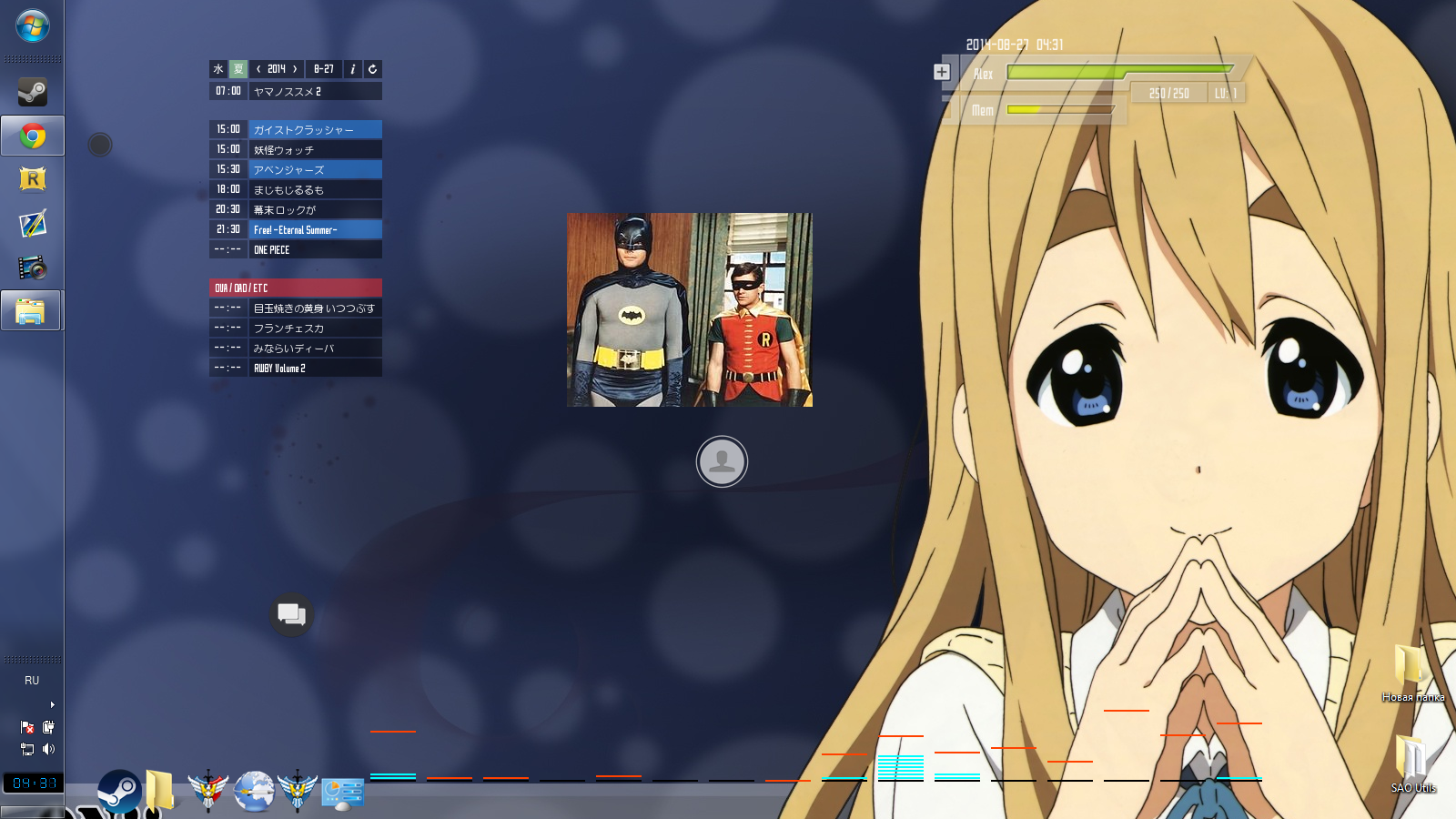This screenshot has height=819, width=1456.
Task: Launch the all-blue winged sword emblem in dock
Action: pos(298,791)
